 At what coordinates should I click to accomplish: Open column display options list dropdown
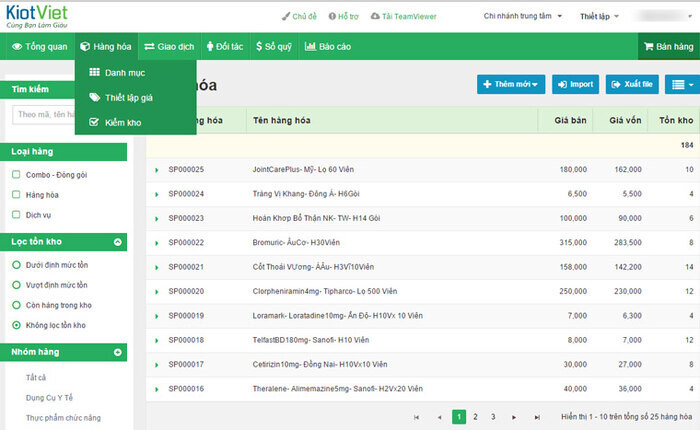coord(681,85)
